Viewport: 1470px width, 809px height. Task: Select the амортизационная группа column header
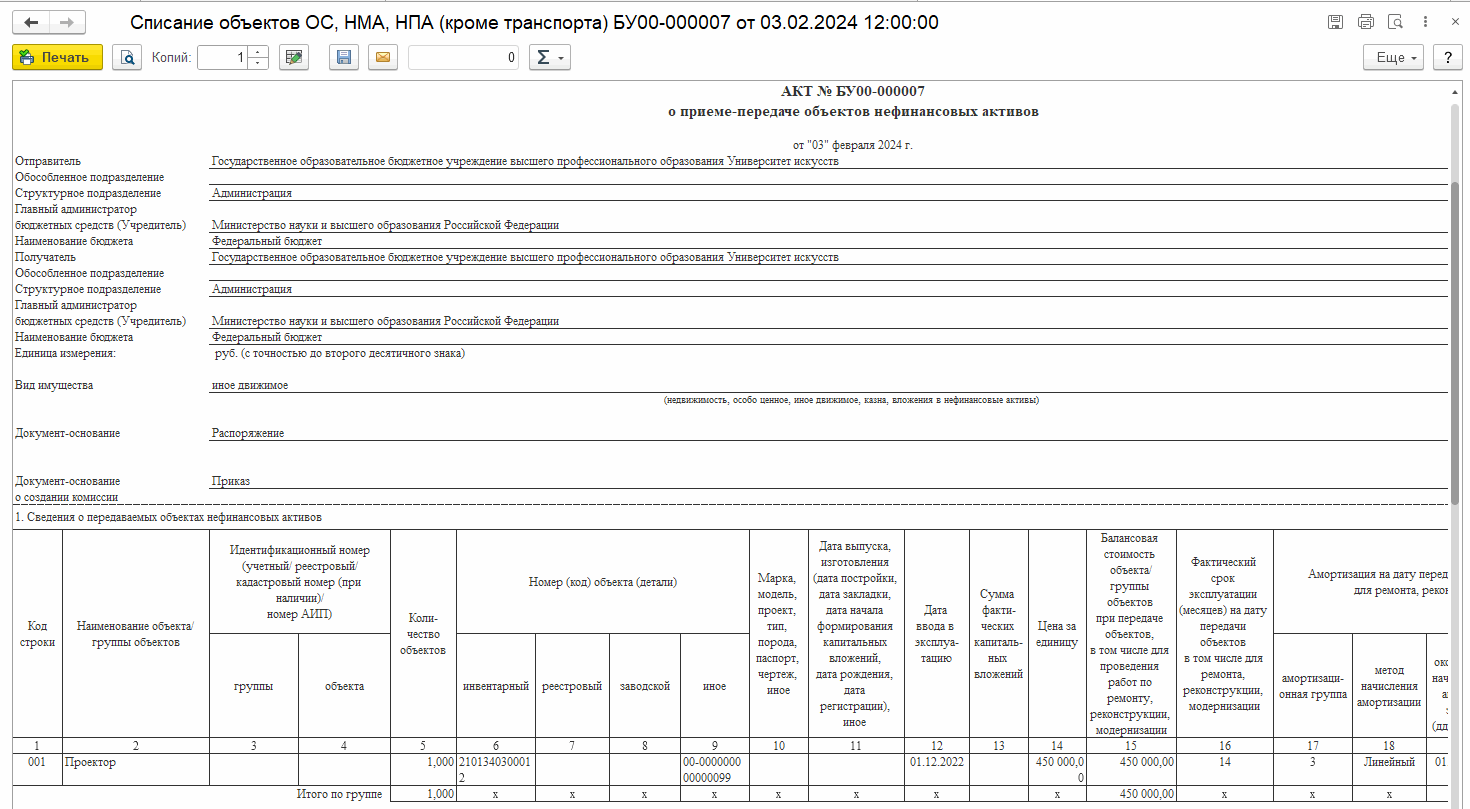(1313, 686)
